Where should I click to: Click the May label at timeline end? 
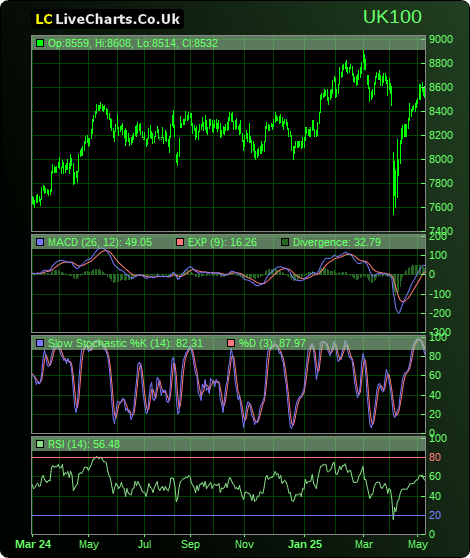pos(418,544)
